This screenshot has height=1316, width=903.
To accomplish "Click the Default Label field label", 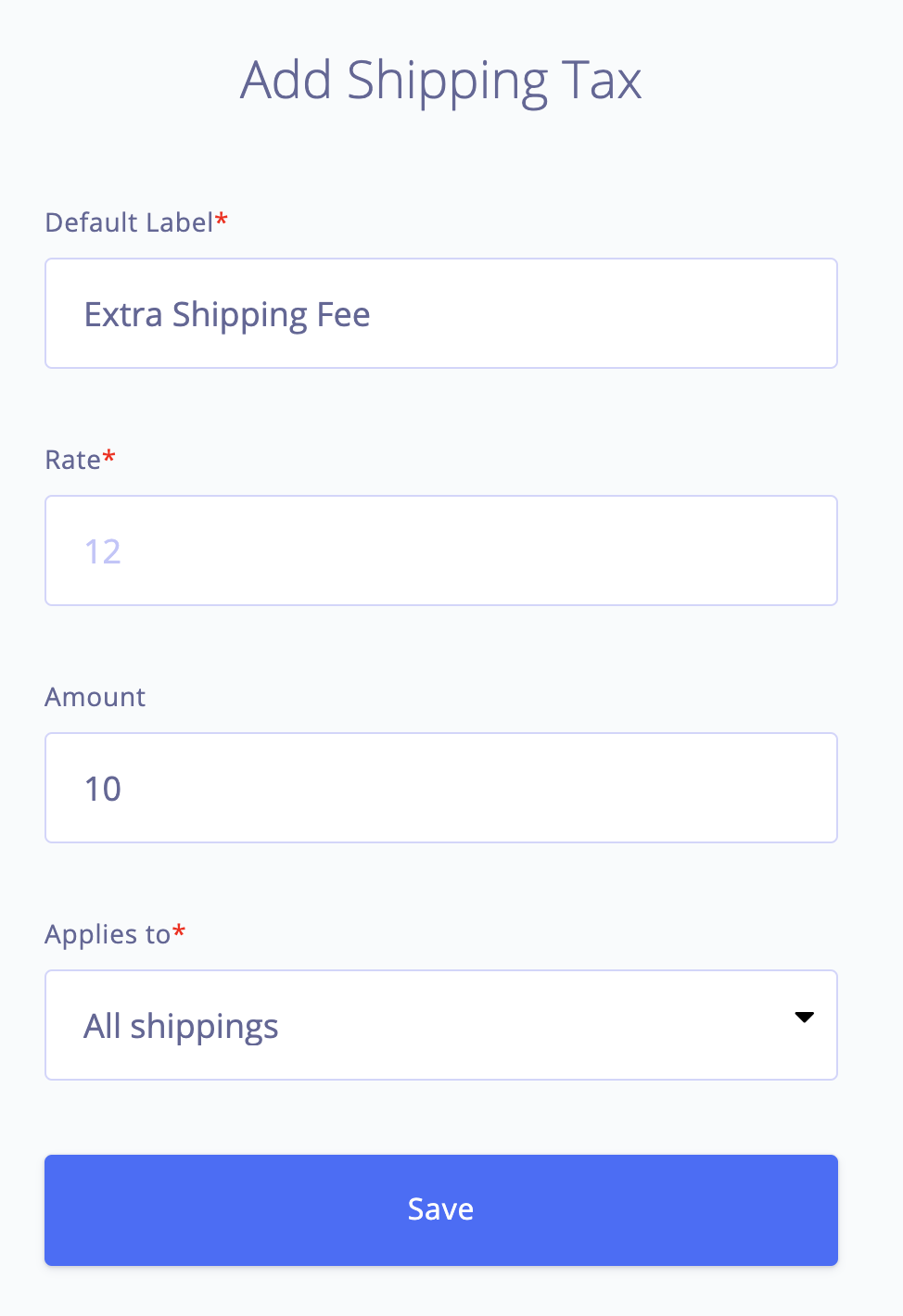I will tap(130, 222).
